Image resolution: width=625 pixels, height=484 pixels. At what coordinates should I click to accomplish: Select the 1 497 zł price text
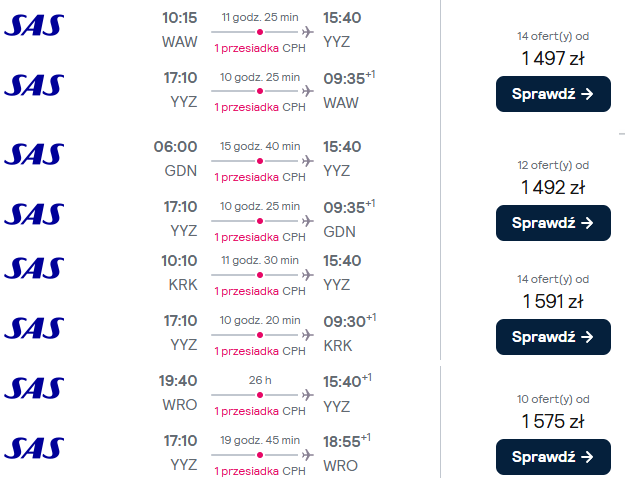(x=553, y=59)
